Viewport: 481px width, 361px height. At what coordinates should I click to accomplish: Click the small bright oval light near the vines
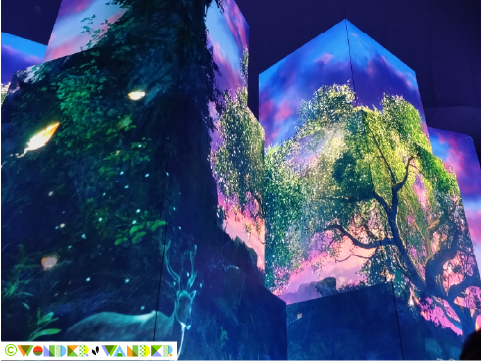(137, 95)
